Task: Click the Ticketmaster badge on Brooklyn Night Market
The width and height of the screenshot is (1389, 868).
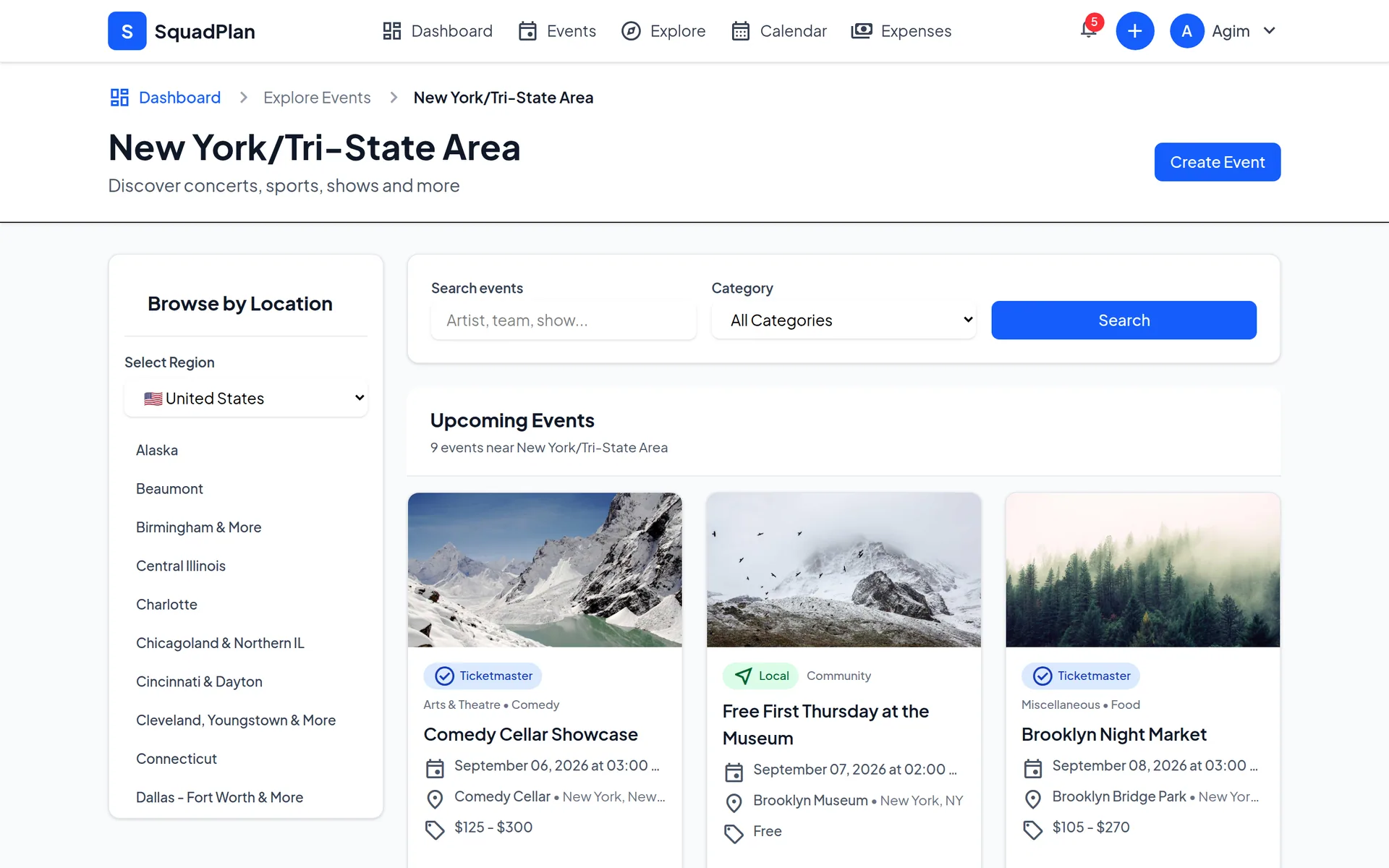Action: tap(1080, 676)
